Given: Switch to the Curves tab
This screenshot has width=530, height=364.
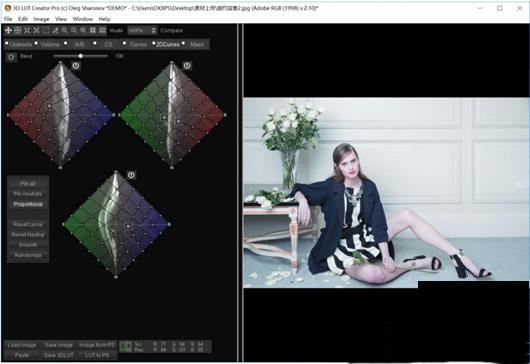Looking at the screenshot, I should pos(138,44).
